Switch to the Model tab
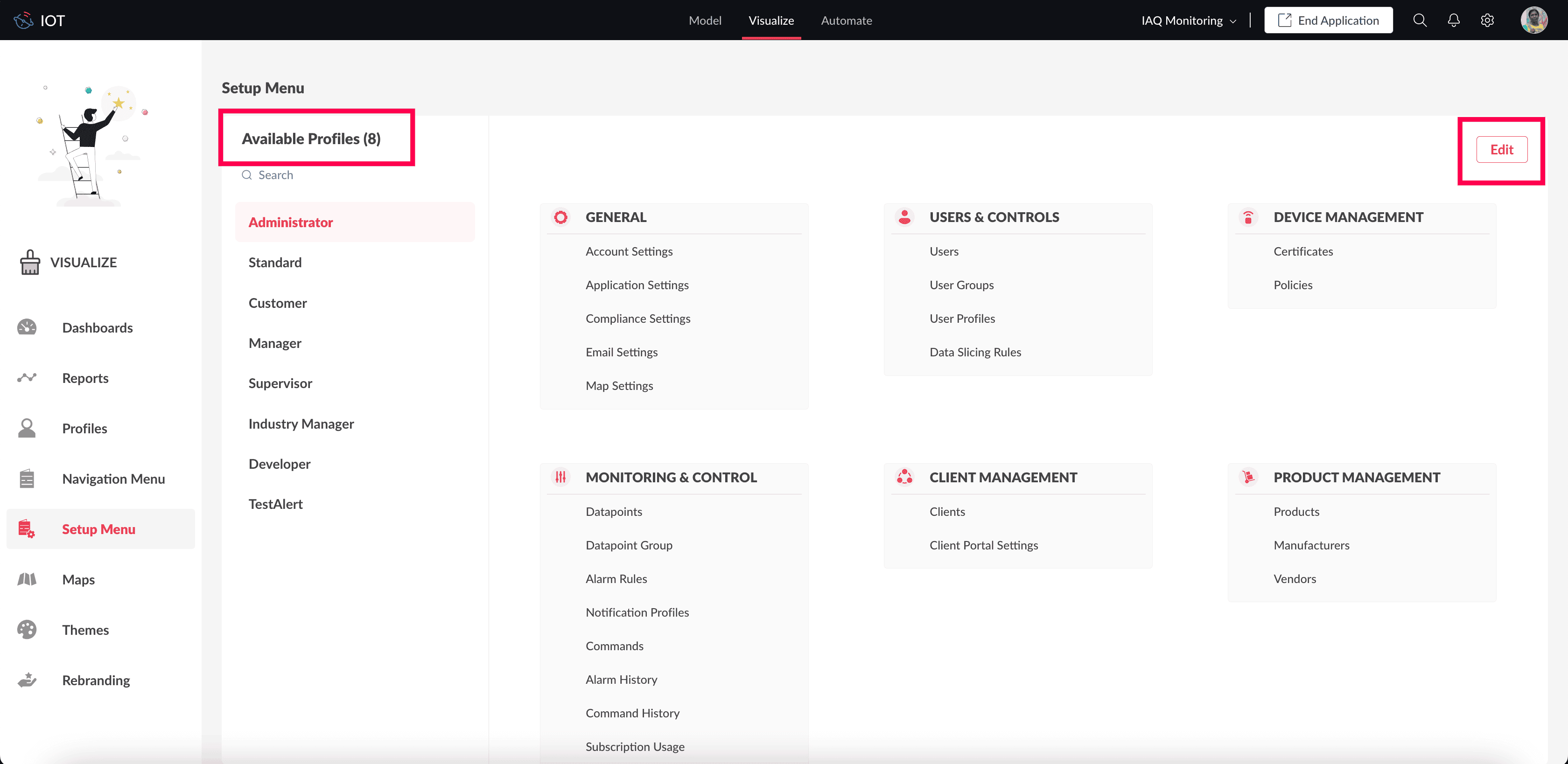 click(705, 21)
